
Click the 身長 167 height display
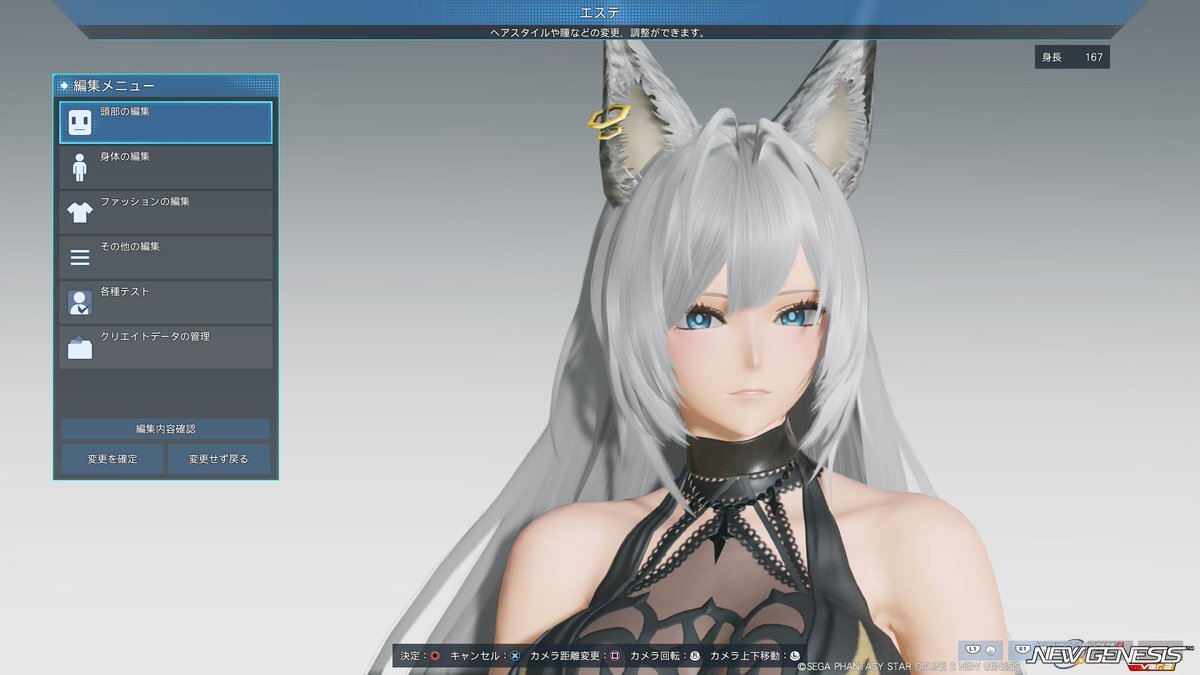(1072, 57)
